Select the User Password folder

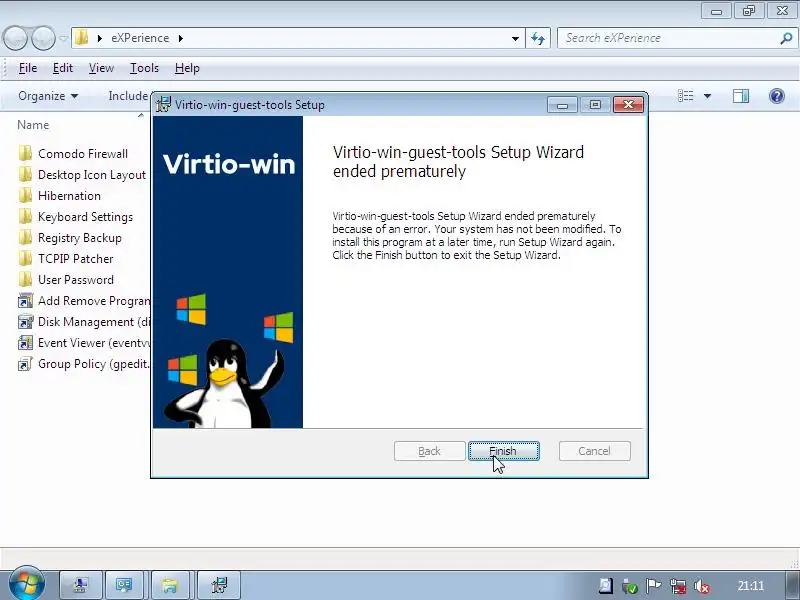tap(76, 280)
